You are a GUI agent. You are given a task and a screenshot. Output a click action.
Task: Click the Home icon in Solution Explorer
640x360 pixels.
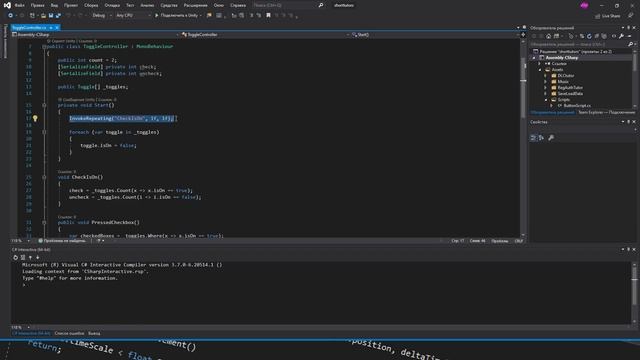(549, 36)
